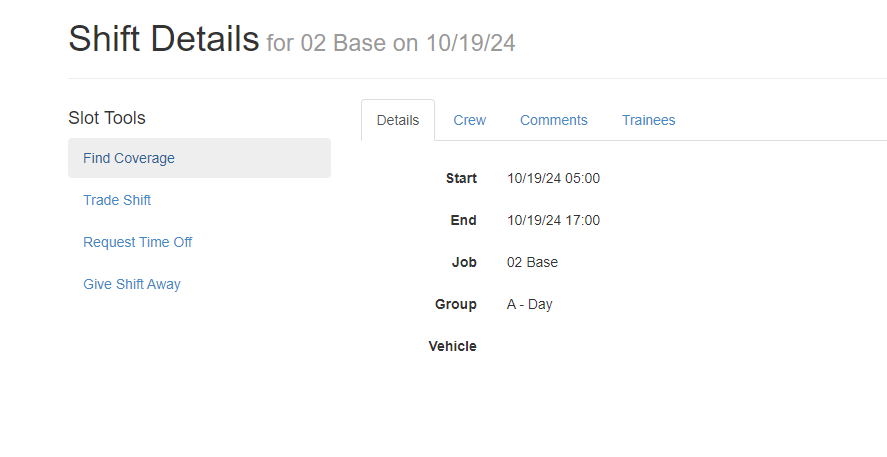Click the Slot Tools heading
Image resolution: width=887 pixels, height=457 pixels.
pos(107,118)
